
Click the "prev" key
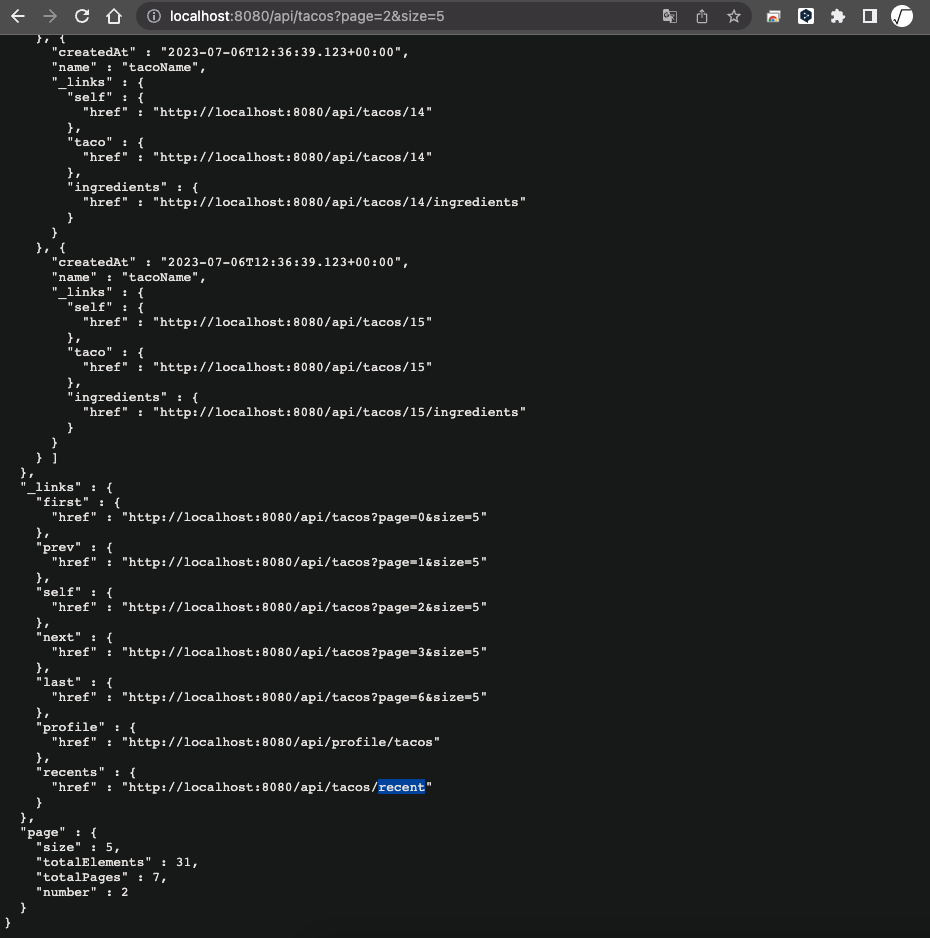pos(59,547)
